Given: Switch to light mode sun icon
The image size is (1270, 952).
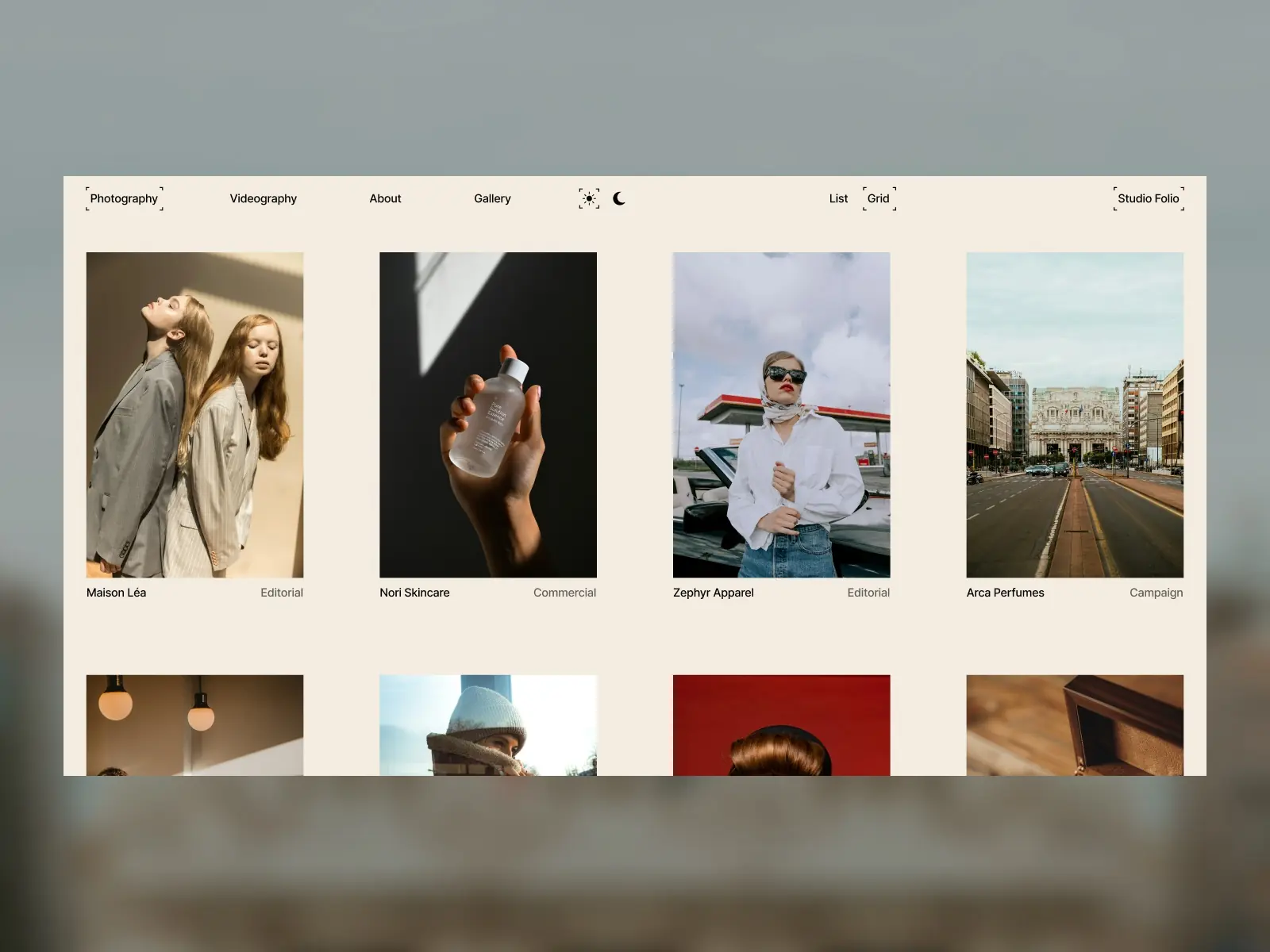Looking at the screenshot, I should coord(589,198).
